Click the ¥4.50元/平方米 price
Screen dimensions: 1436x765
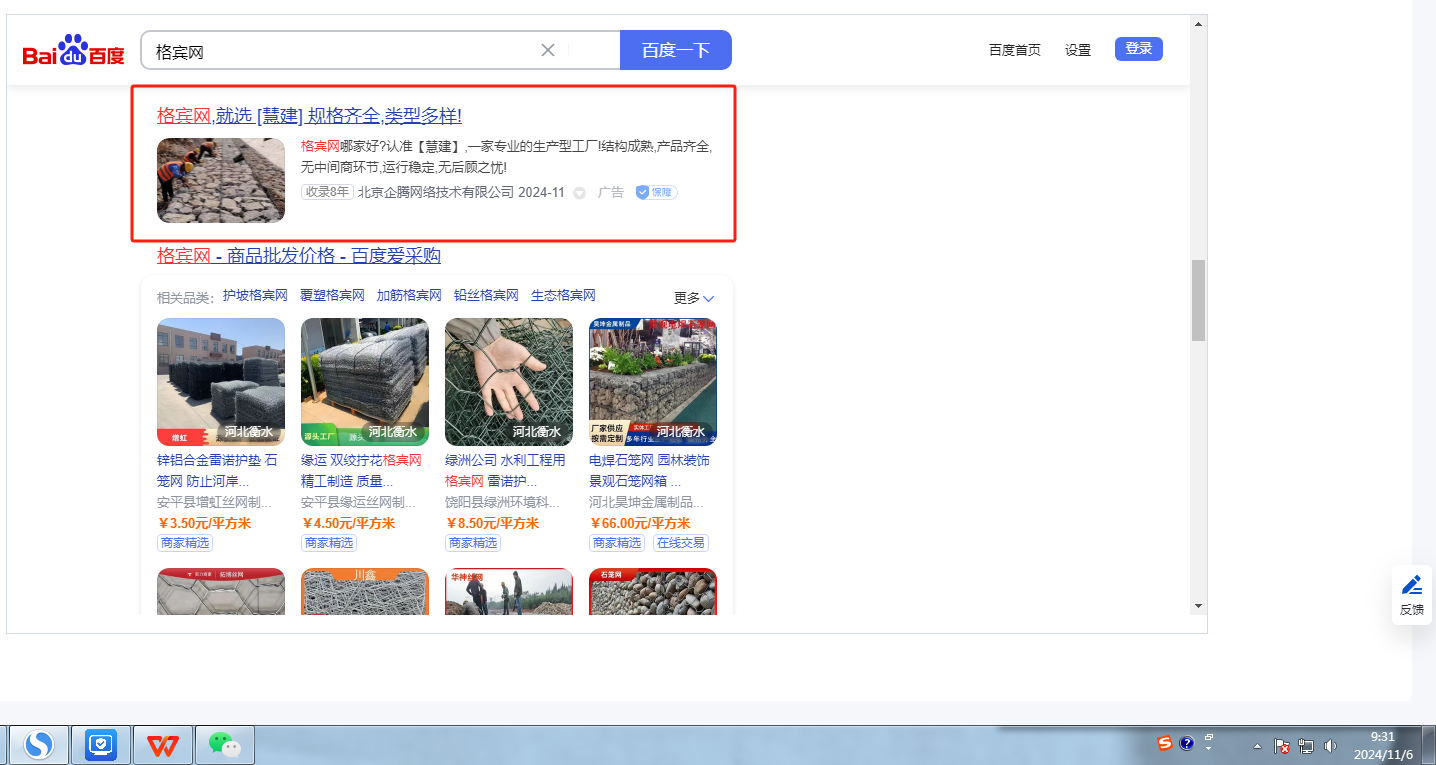pyautogui.click(x=348, y=523)
